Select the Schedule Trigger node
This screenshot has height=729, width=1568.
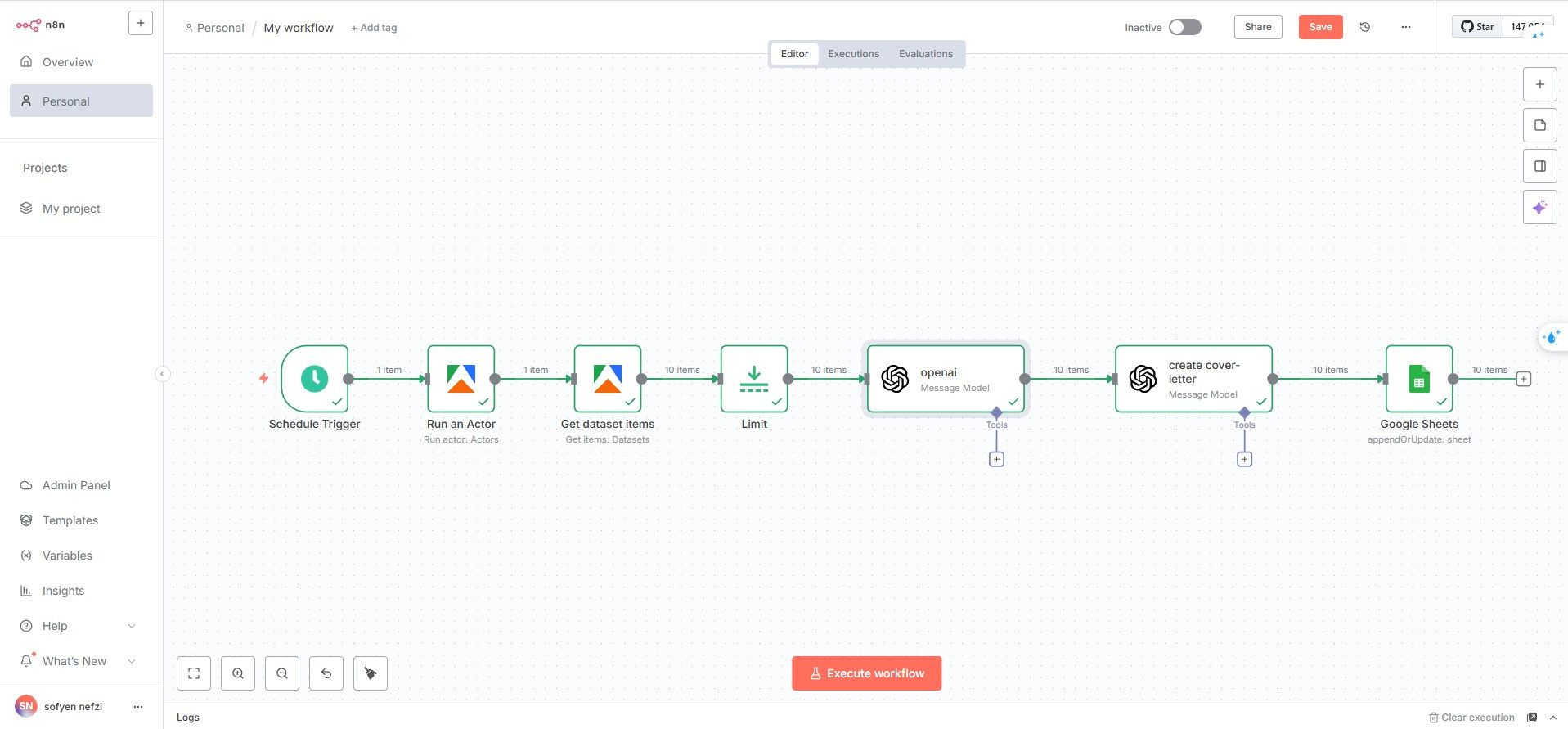tap(315, 378)
